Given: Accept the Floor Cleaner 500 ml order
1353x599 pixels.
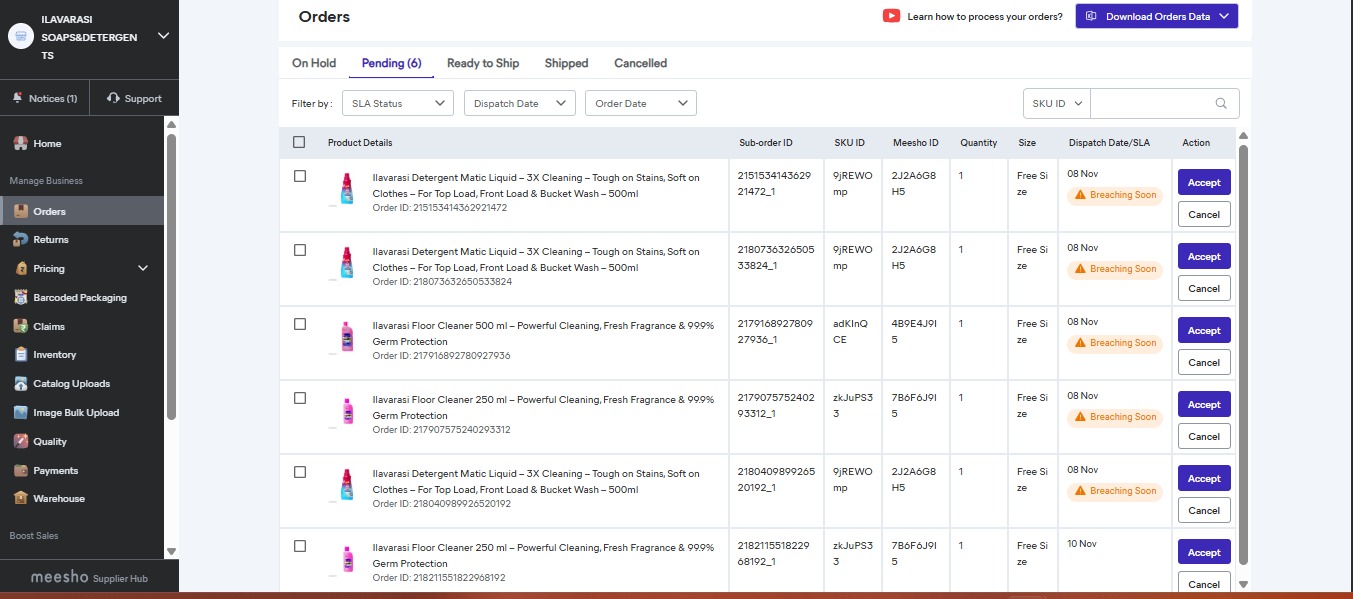Looking at the screenshot, I should pos(1203,330).
